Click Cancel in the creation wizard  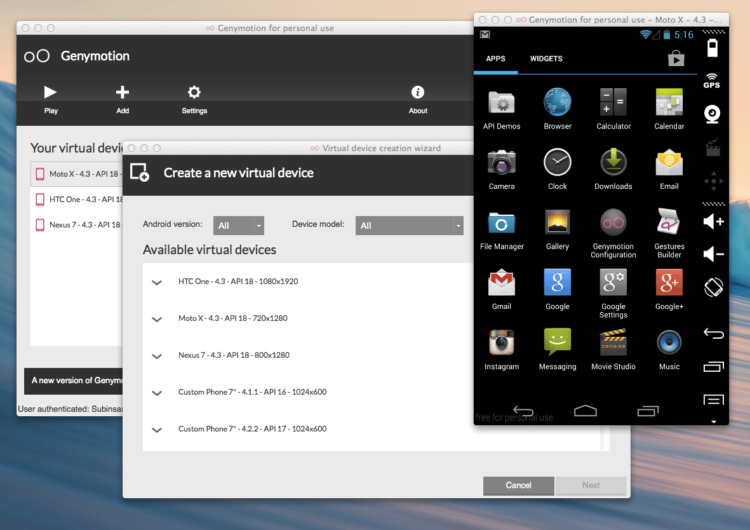click(518, 486)
